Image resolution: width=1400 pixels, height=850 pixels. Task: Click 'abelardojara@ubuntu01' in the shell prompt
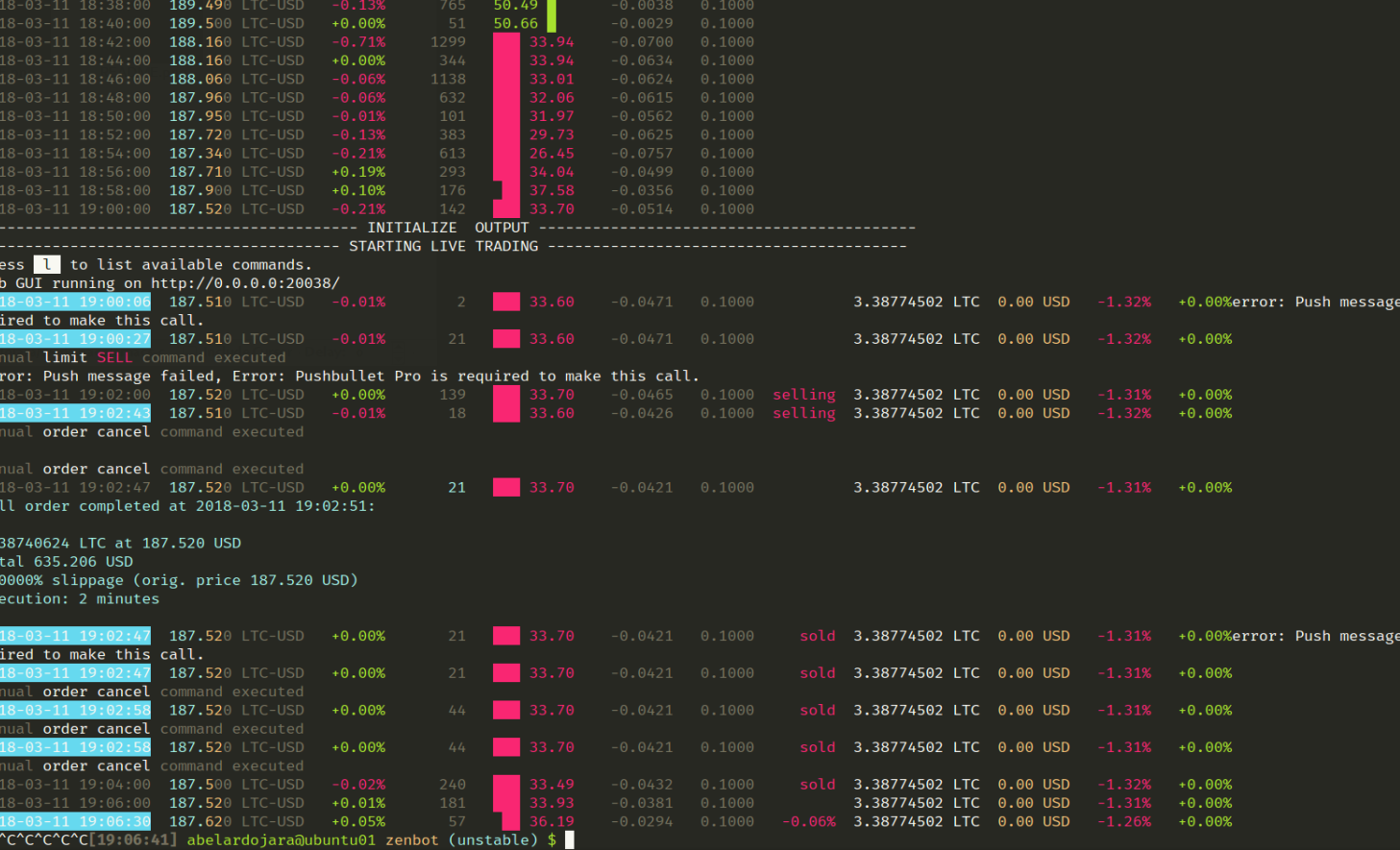(x=282, y=840)
